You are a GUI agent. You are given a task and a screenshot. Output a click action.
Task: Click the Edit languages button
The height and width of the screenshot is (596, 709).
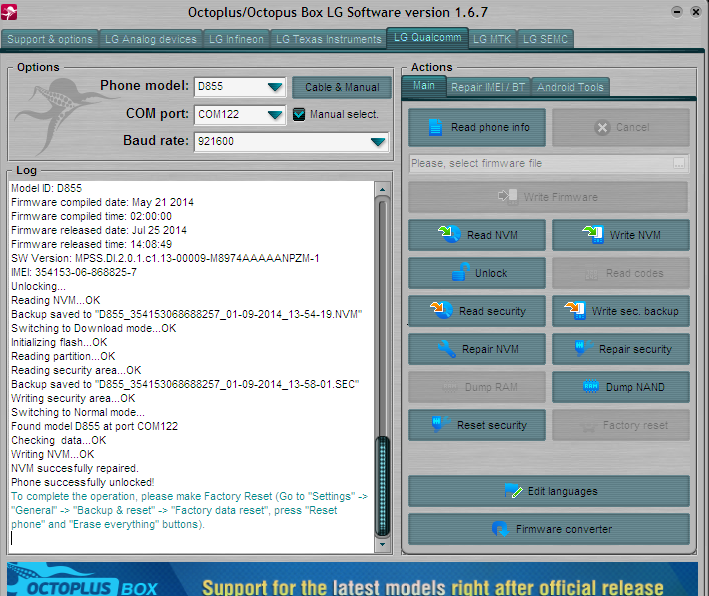click(x=548, y=491)
